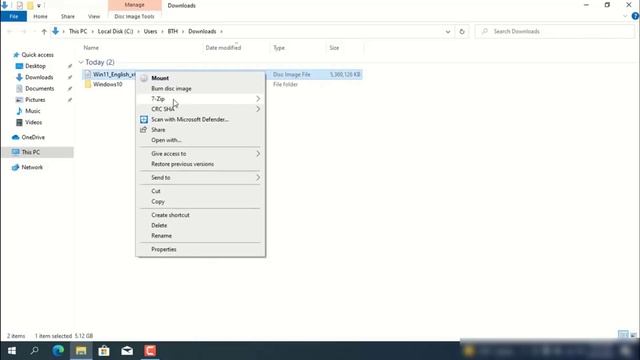
Task: Click the This PC monitor icon
Action: pyautogui.click(x=16, y=152)
